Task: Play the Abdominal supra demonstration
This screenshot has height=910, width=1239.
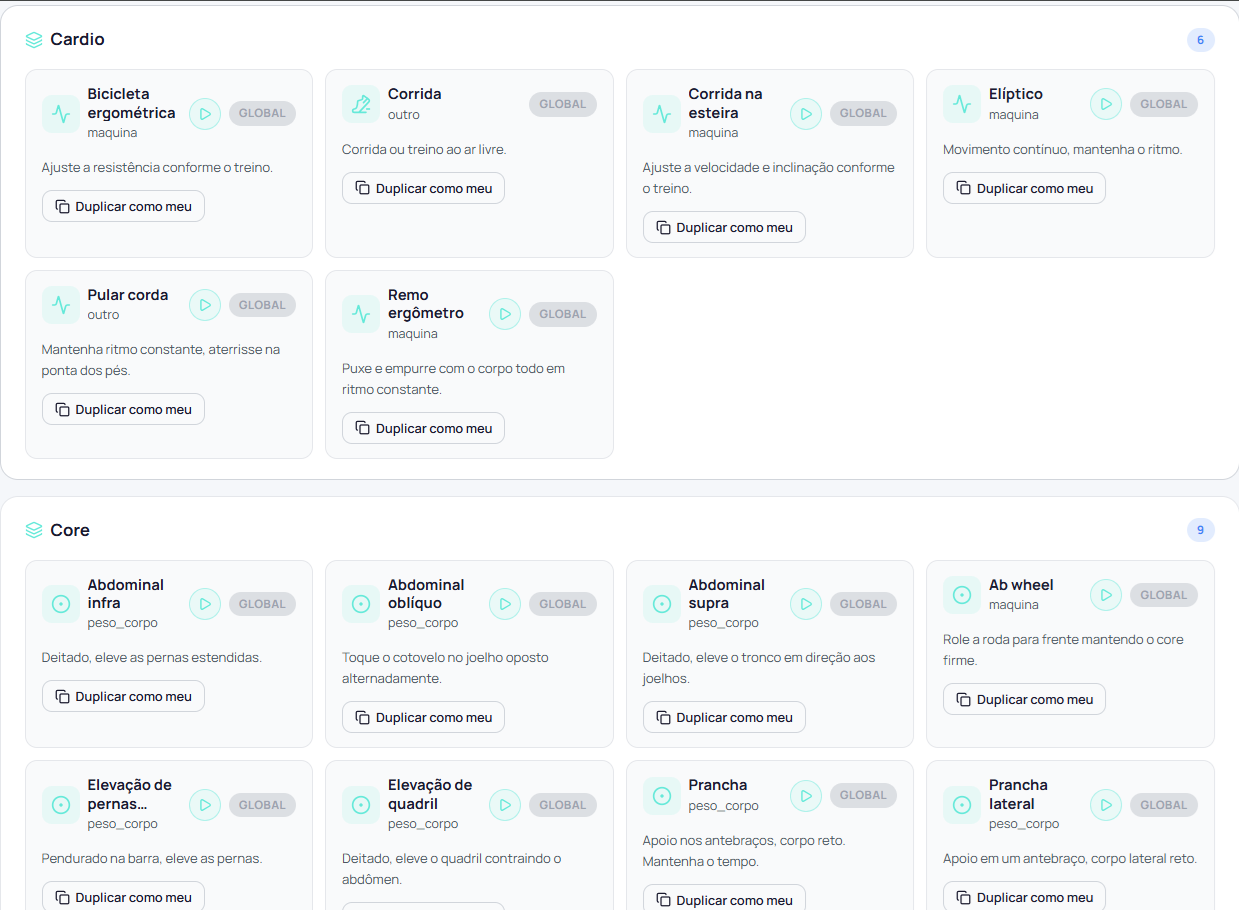Action: [x=806, y=604]
